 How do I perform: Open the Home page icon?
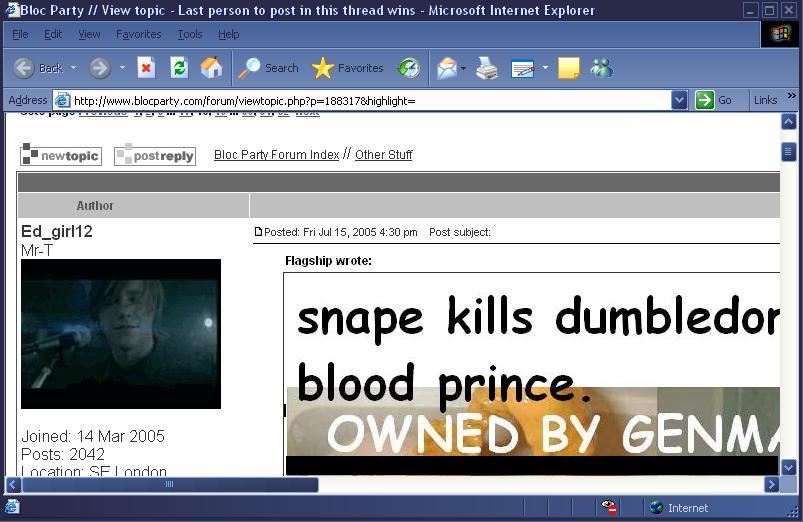pyautogui.click(x=212, y=68)
